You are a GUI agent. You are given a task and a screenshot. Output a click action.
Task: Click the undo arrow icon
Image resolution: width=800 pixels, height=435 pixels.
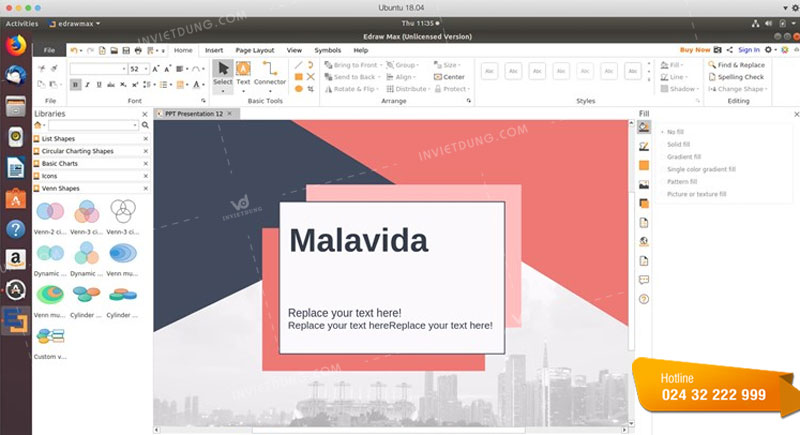point(74,50)
